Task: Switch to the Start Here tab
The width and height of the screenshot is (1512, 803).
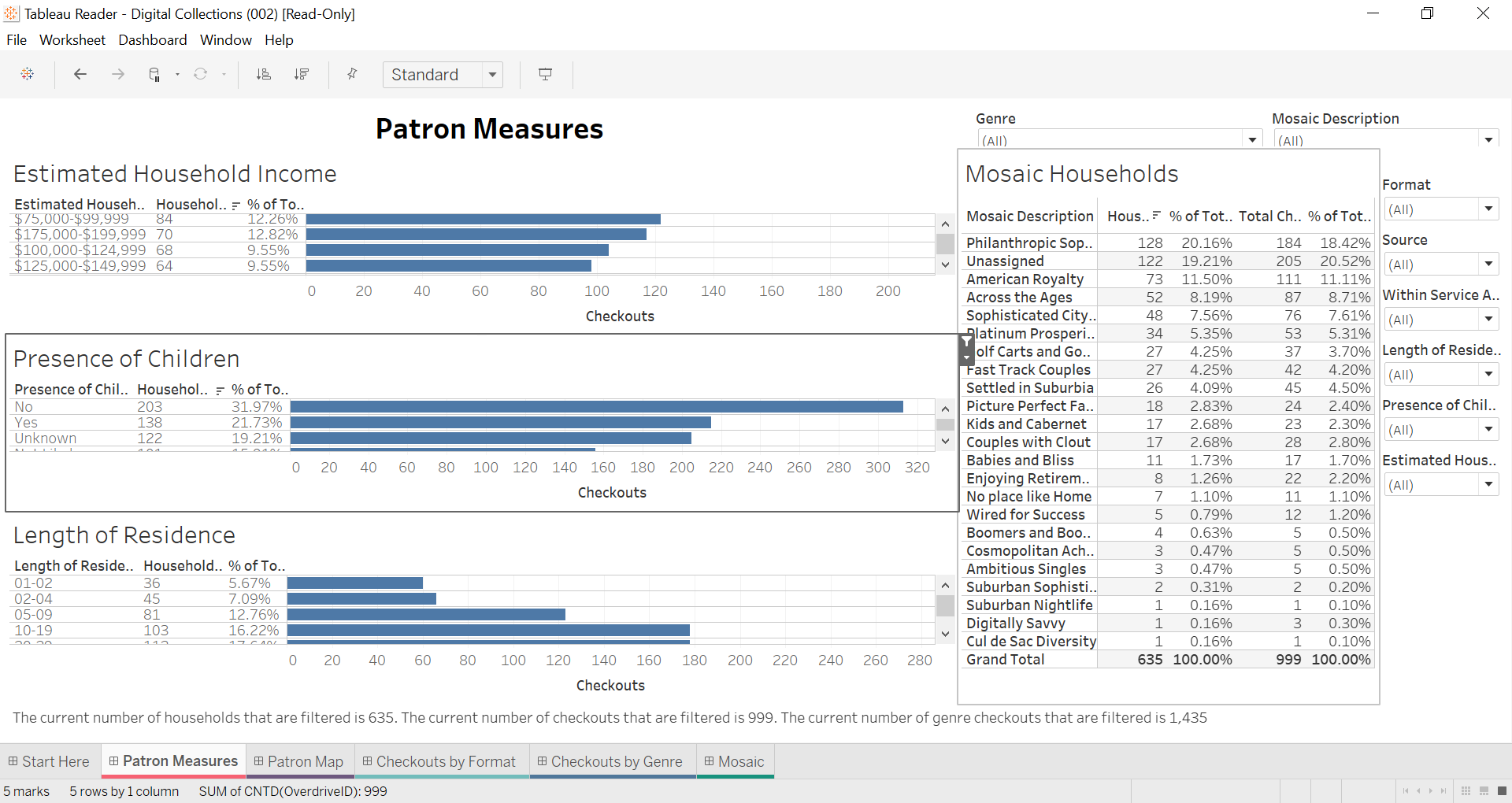Action: 50,761
